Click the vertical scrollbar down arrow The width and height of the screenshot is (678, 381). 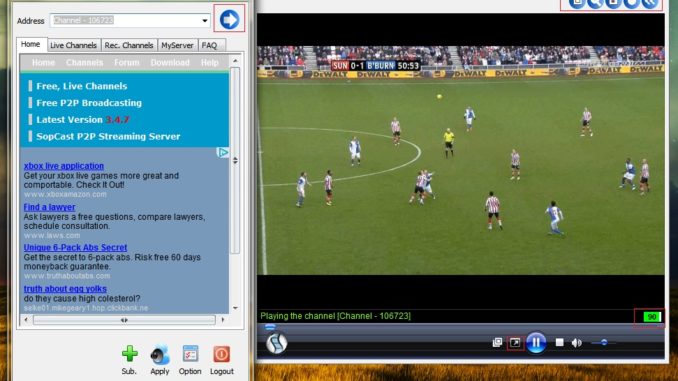tap(235, 308)
